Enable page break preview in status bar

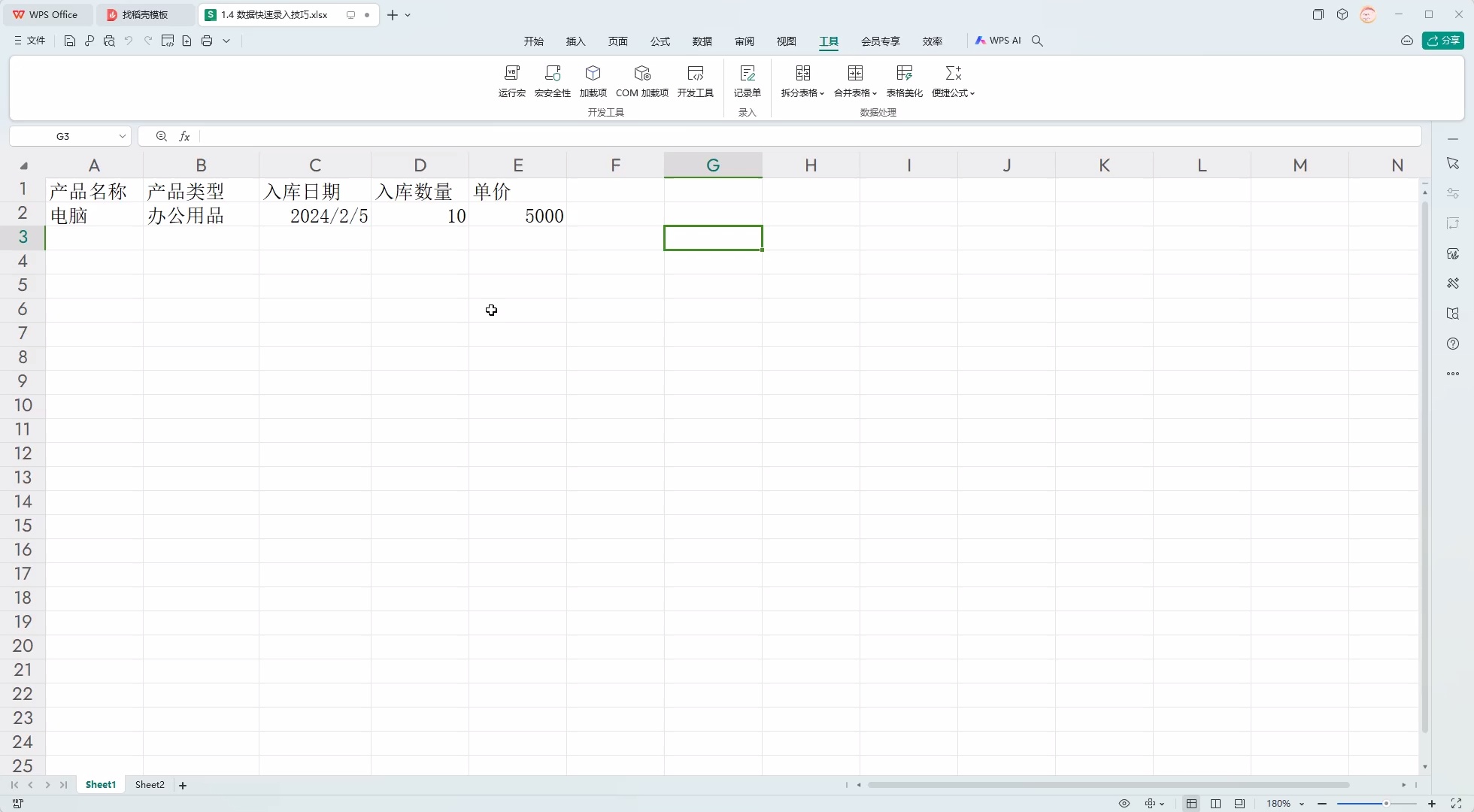pyautogui.click(x=1241, y=804)
